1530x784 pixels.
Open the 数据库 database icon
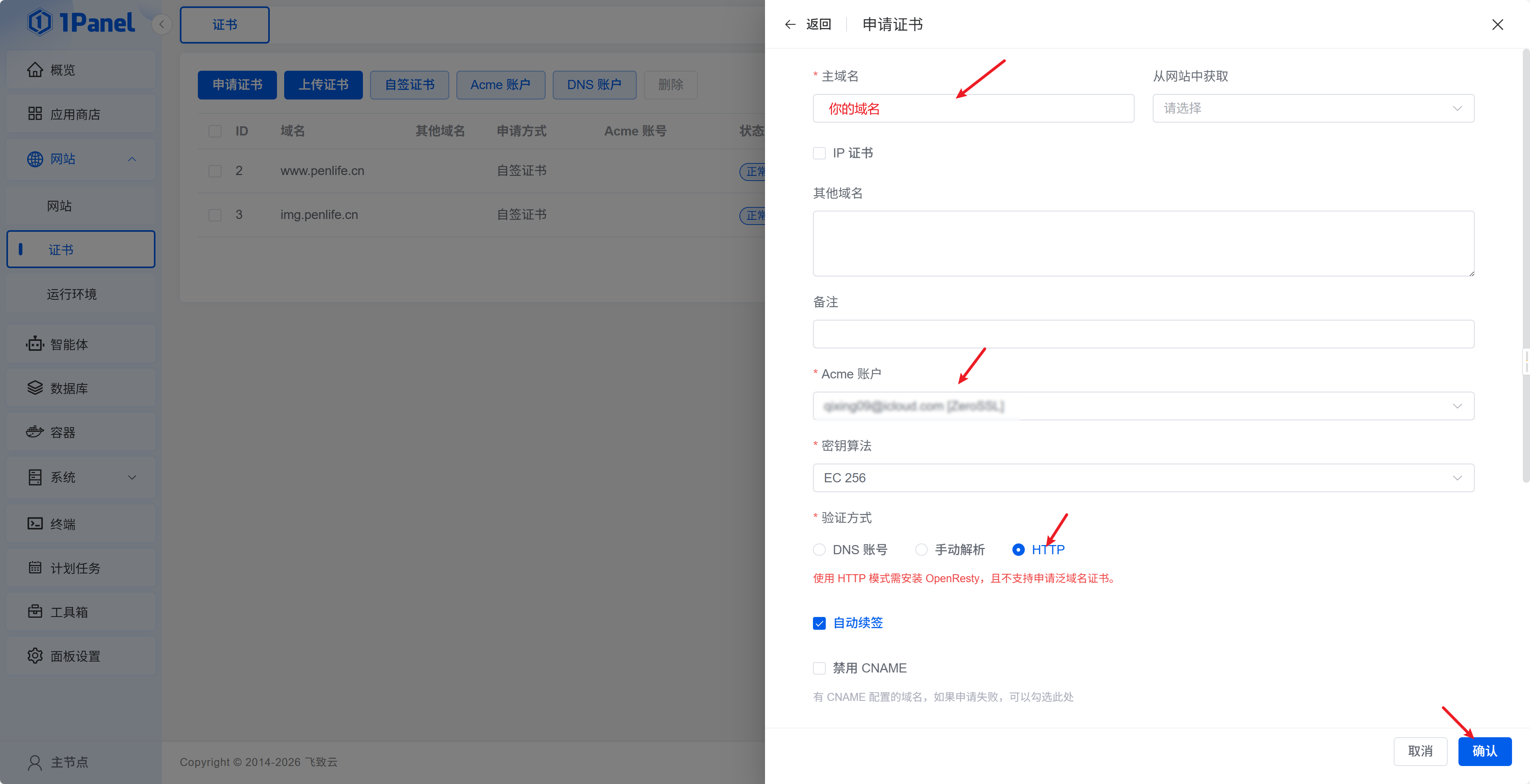(x=35, y=388)
